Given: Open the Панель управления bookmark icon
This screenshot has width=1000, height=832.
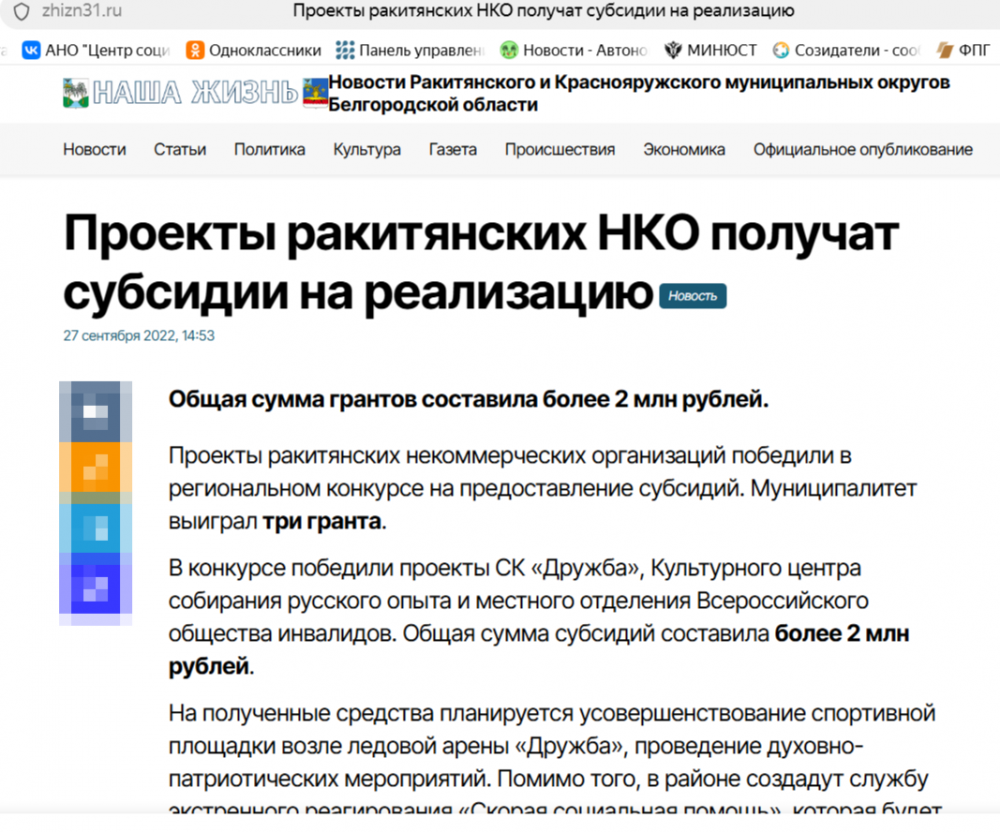Looking at the screenshot, I should coord(345,50).
